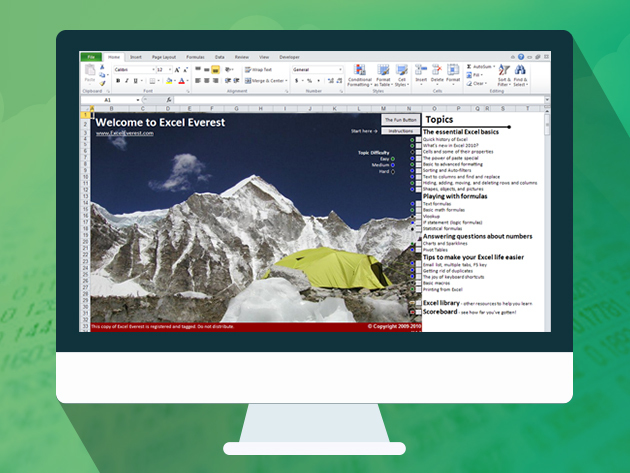The image size is (630, 473).
Task: Center text horizontally in cells
Action: click(x=207, y=81)
